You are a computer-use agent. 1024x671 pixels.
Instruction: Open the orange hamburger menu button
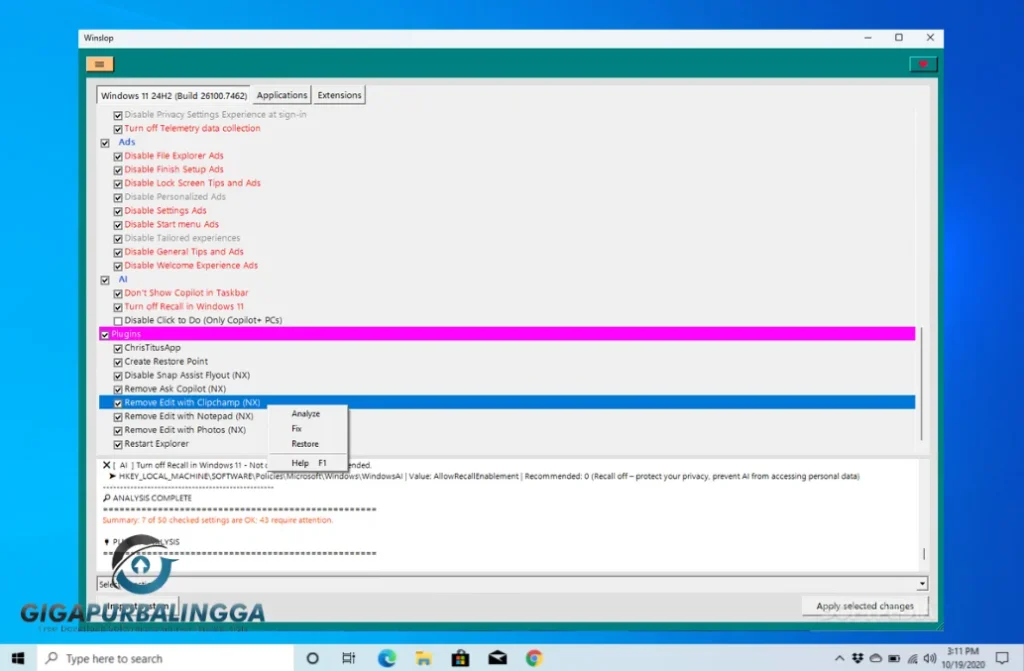click(100, 64)
